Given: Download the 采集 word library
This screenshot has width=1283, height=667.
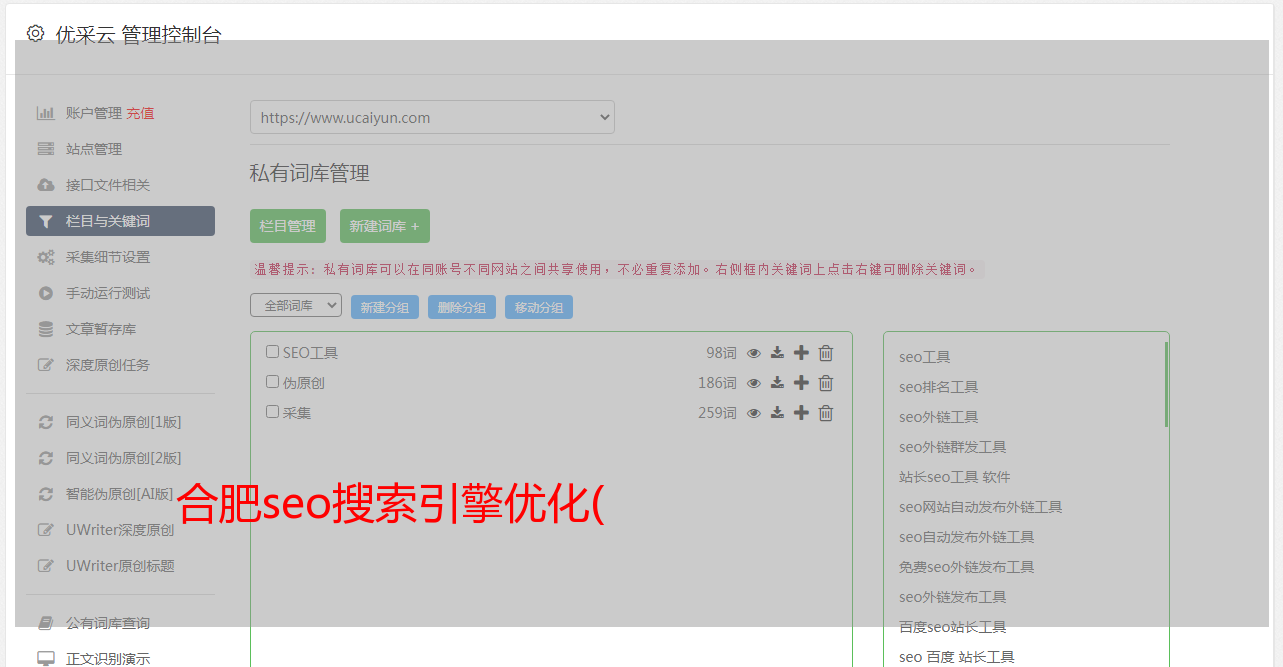Looking at the screenshot, I should tap(777, 413).
